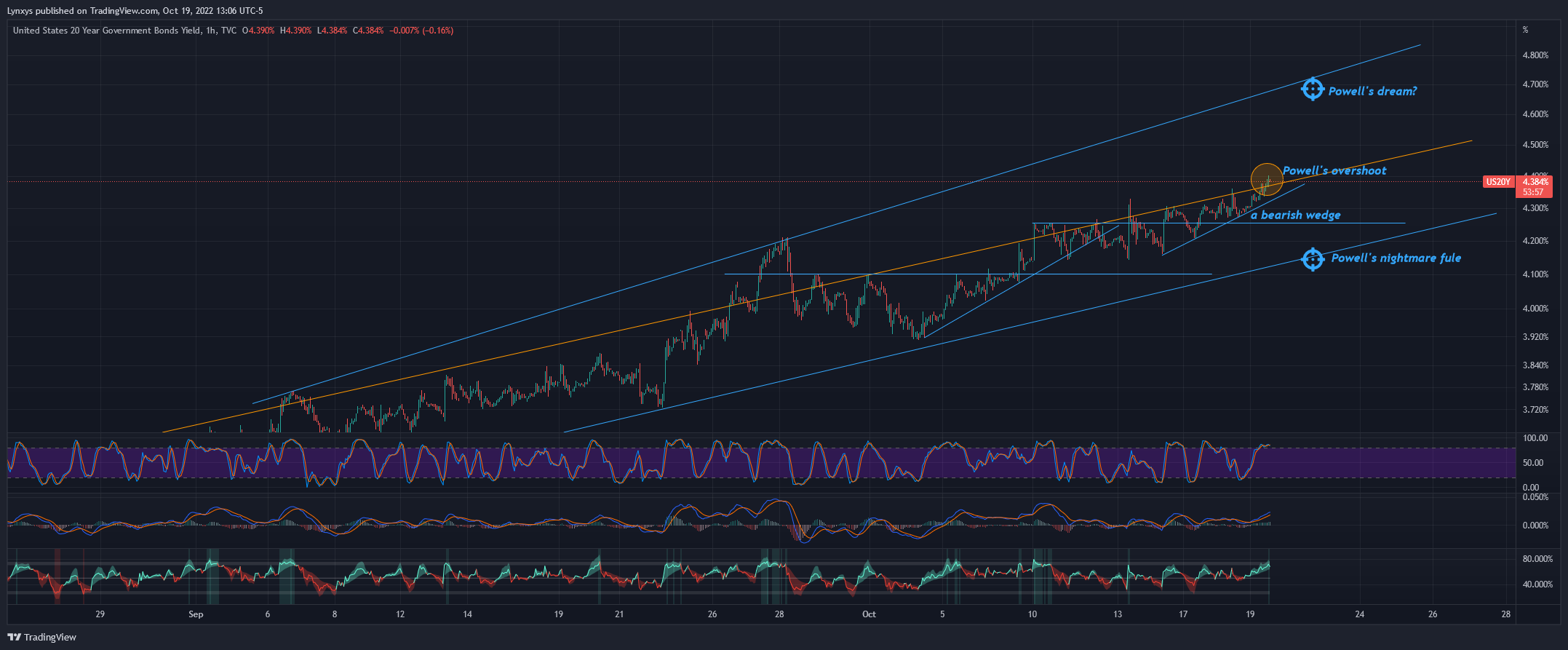Click the 21 date label on time axis
This screenshot has width=1568, height=650.
point(619,614)
